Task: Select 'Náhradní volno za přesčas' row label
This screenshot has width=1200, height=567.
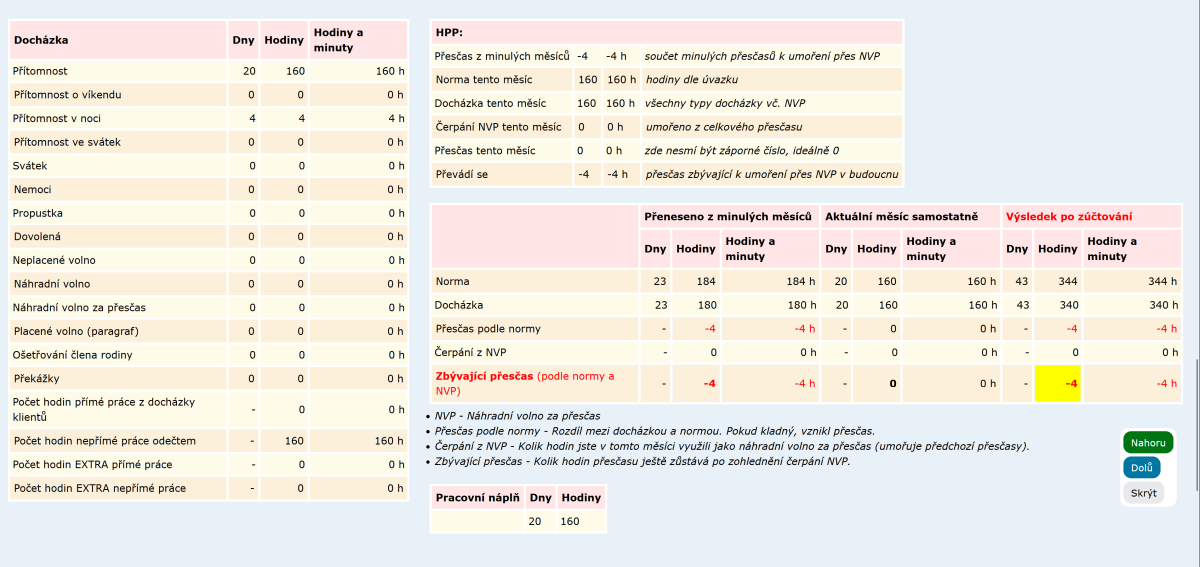Action: point(79,307)
